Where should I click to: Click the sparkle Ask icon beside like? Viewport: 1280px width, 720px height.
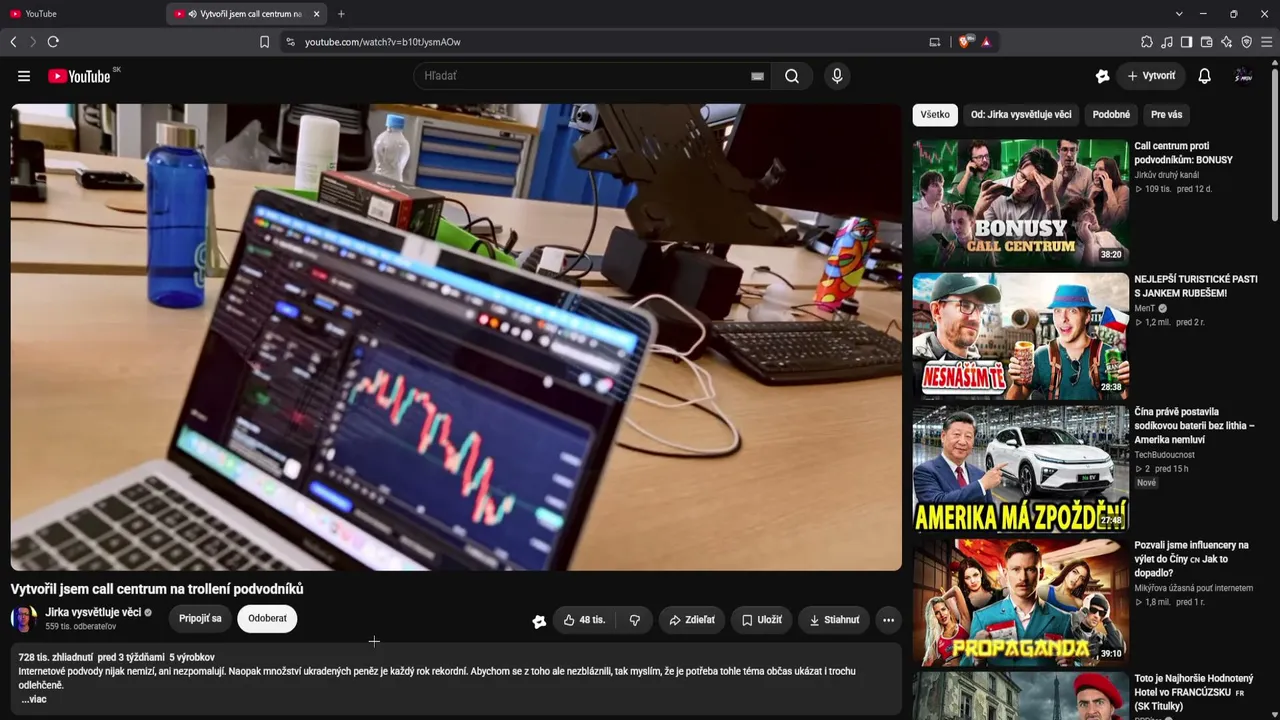539,621
